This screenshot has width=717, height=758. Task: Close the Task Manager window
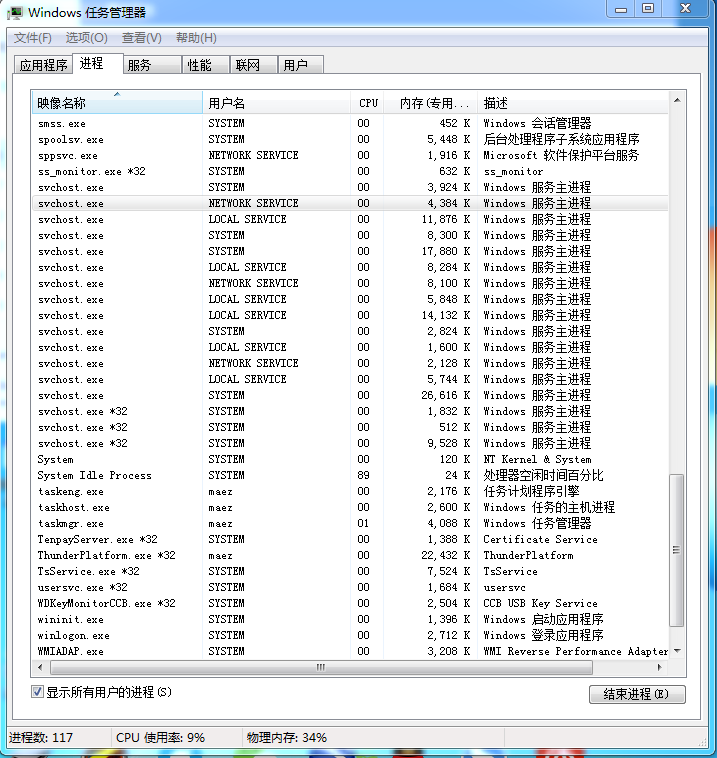click(686, 9)
